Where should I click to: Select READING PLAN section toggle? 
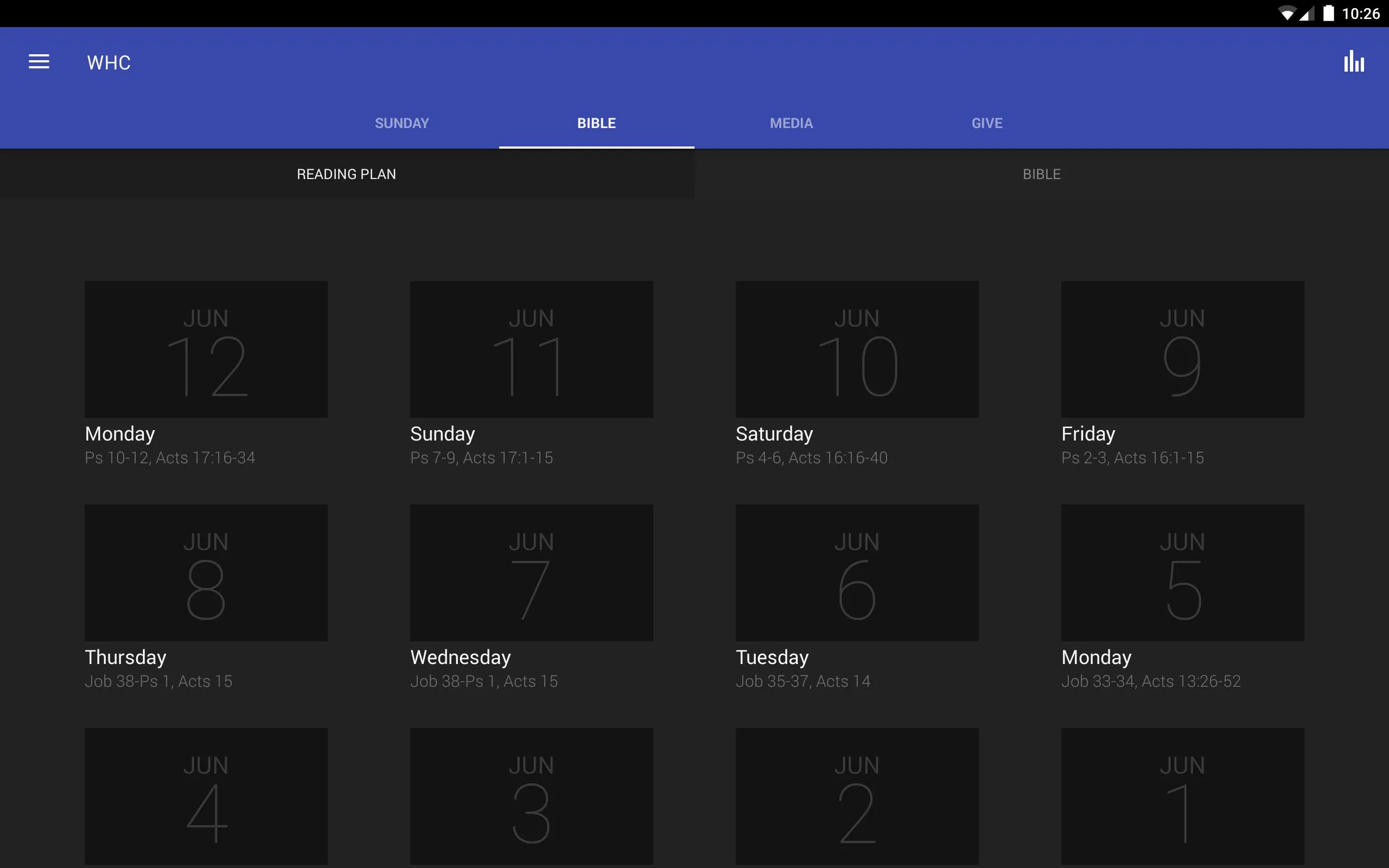tap(347, 173)
